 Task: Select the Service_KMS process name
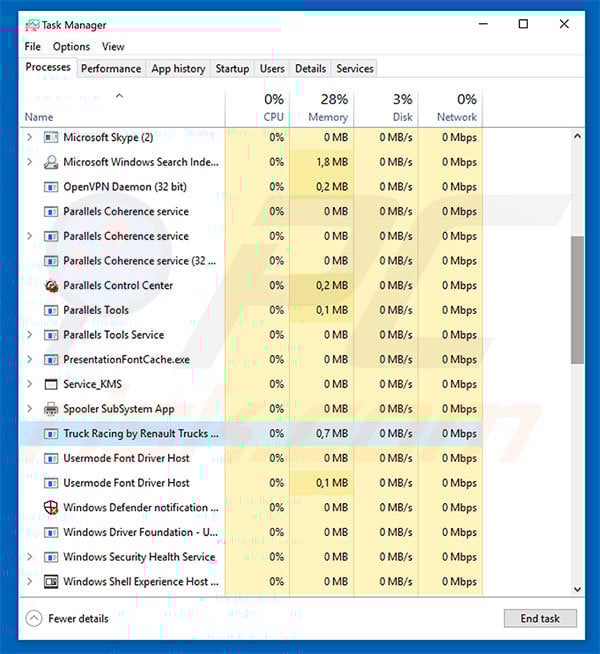pyautogui.click(x=93, y=384)
